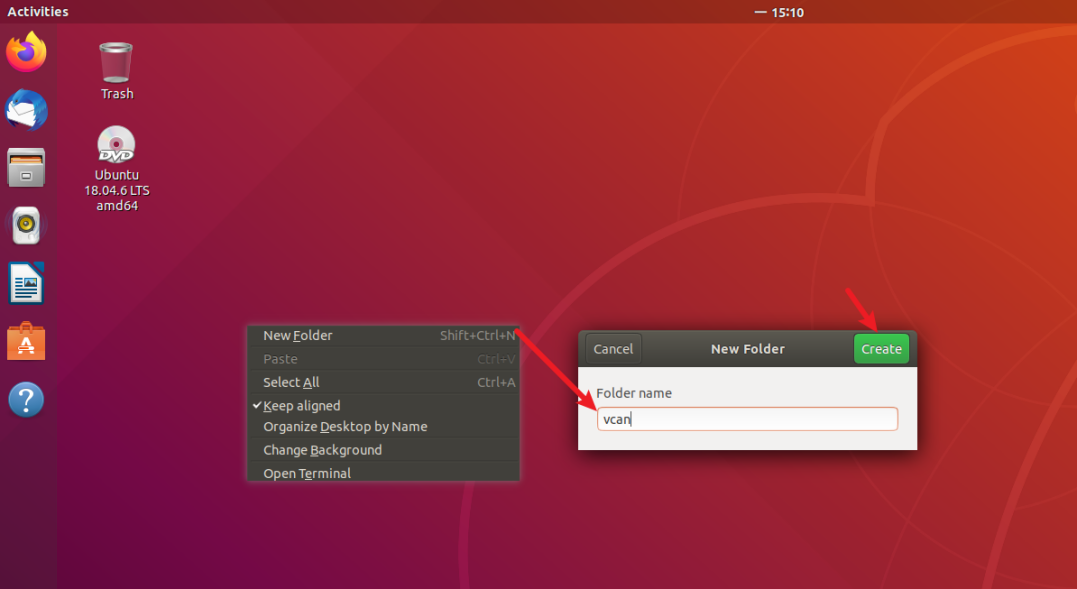Screen dimensions: 1077x589
Task: Click the green Create button
Action: pyautogui.click(x=881, y=349)
